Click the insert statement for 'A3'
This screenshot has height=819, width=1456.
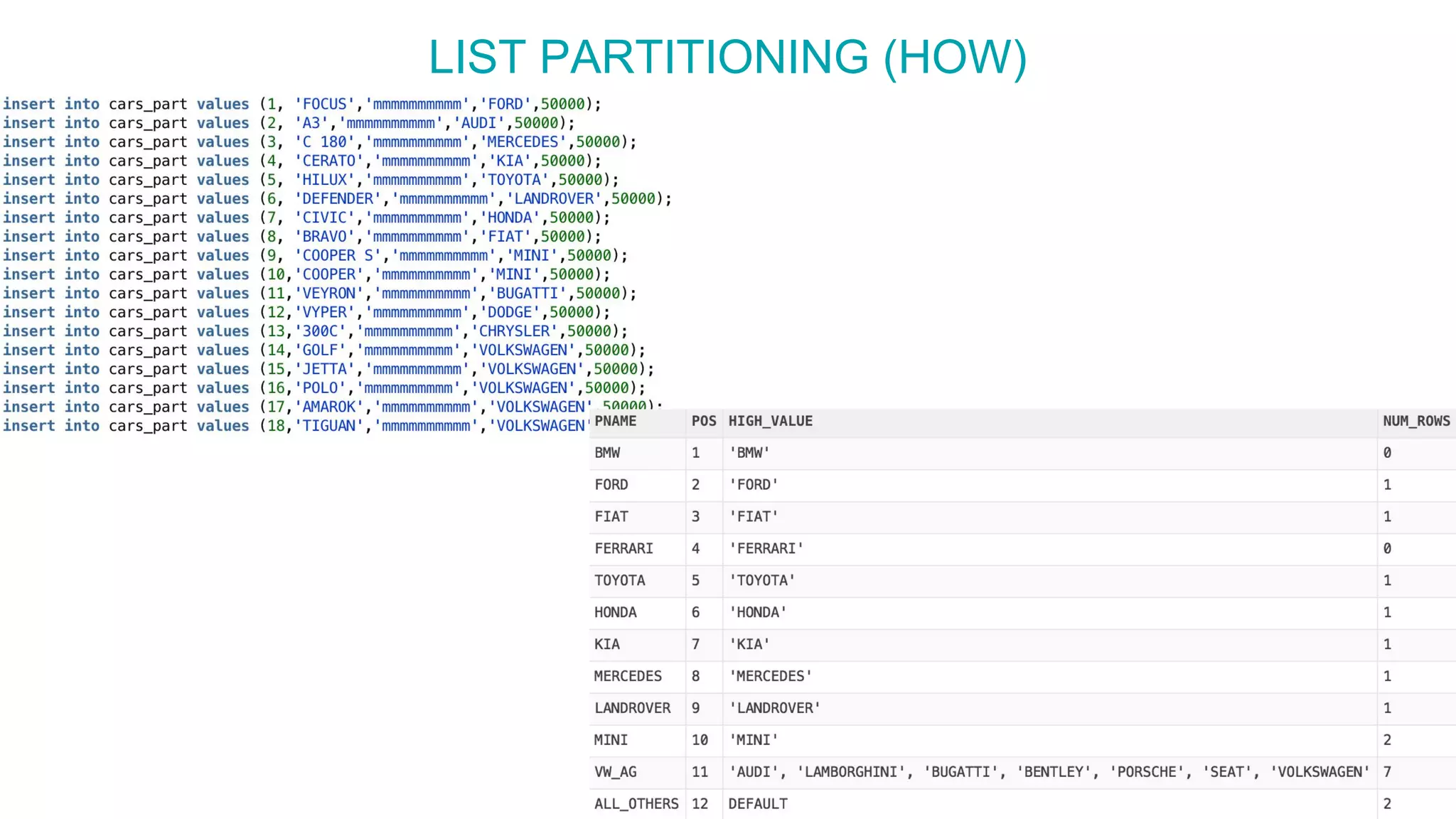pos(289,124)
